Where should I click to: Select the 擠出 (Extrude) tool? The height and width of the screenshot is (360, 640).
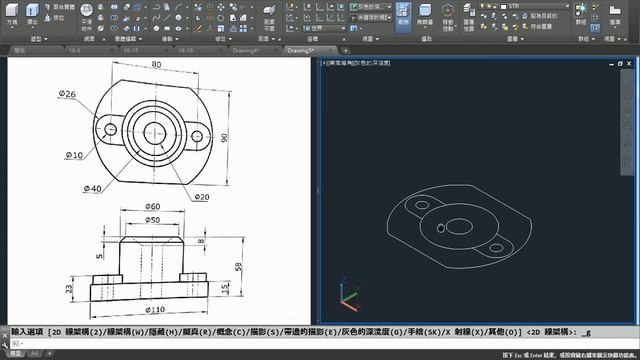[32, 14]
